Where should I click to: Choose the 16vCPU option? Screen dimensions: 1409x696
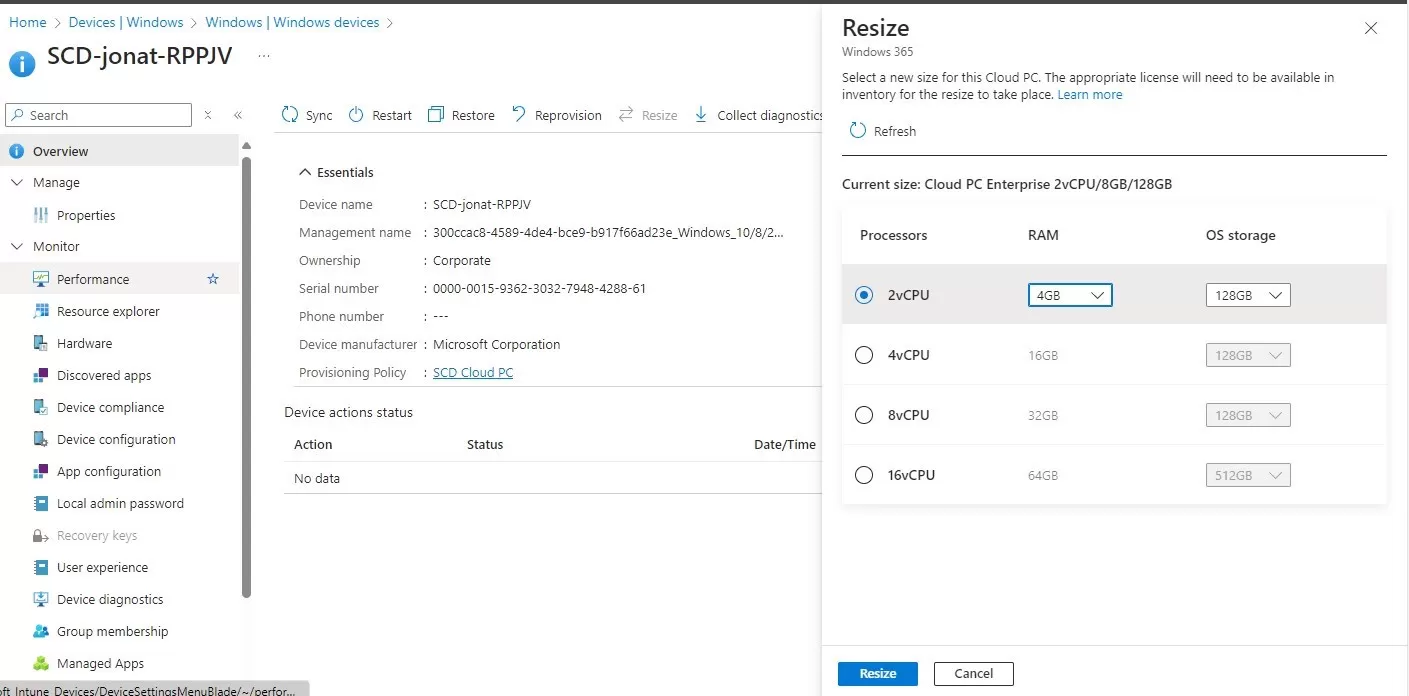(x=863, y=475)
